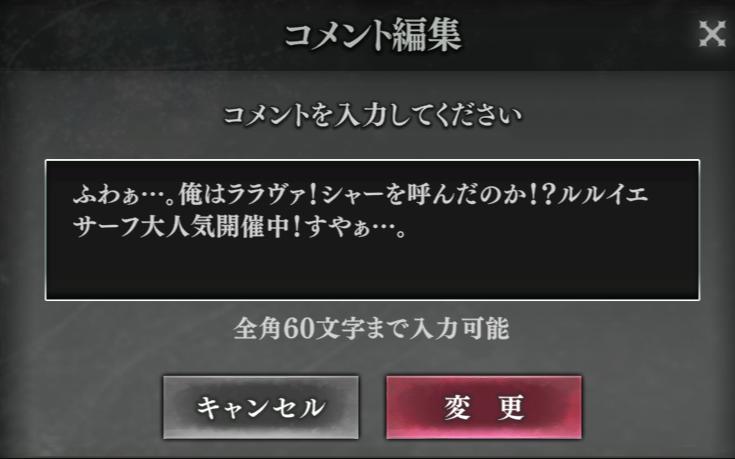
Task: Click the number 60 in character limit note
Action: click(x=298, y=329)
